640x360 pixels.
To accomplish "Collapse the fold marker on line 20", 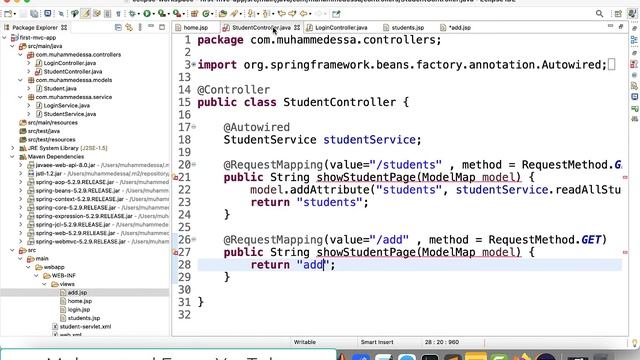I will (x=194, y=164).
